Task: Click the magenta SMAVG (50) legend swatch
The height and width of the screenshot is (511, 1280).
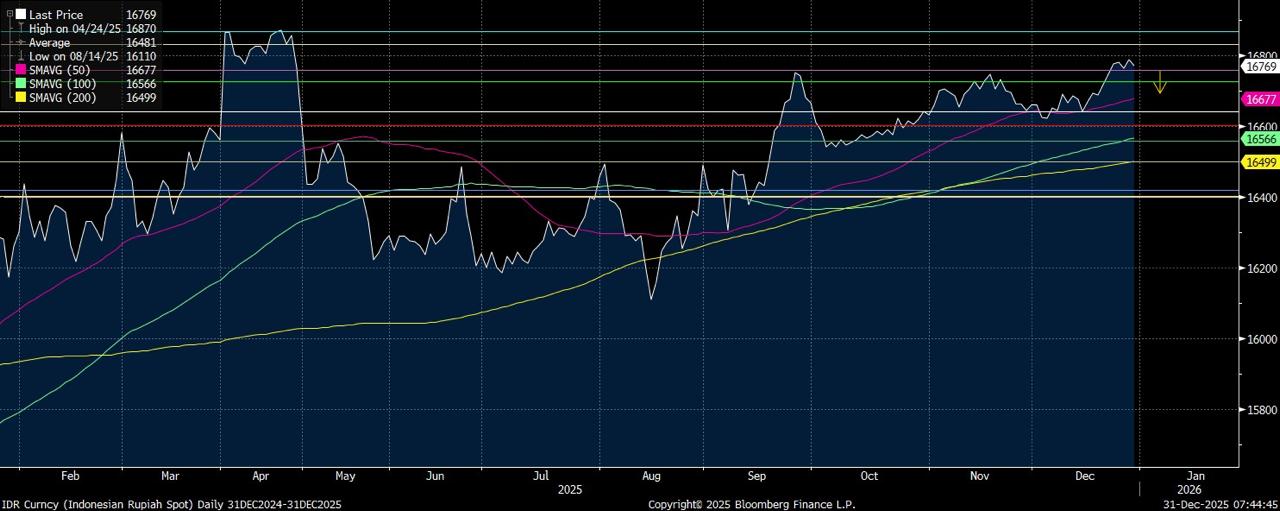Action: pyautogui.click(x=20, y=71)
